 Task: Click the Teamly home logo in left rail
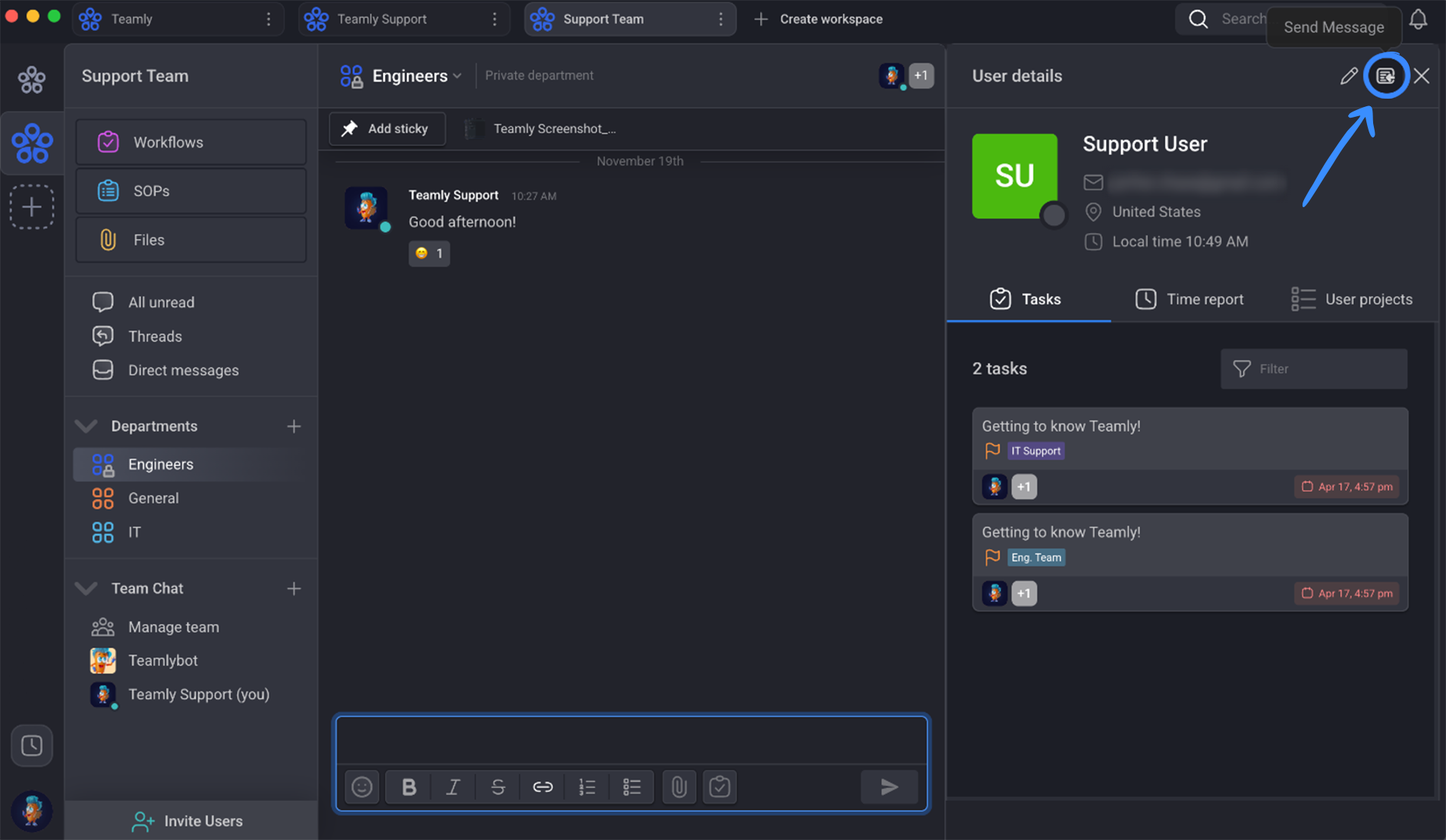[x=32, y=79]
